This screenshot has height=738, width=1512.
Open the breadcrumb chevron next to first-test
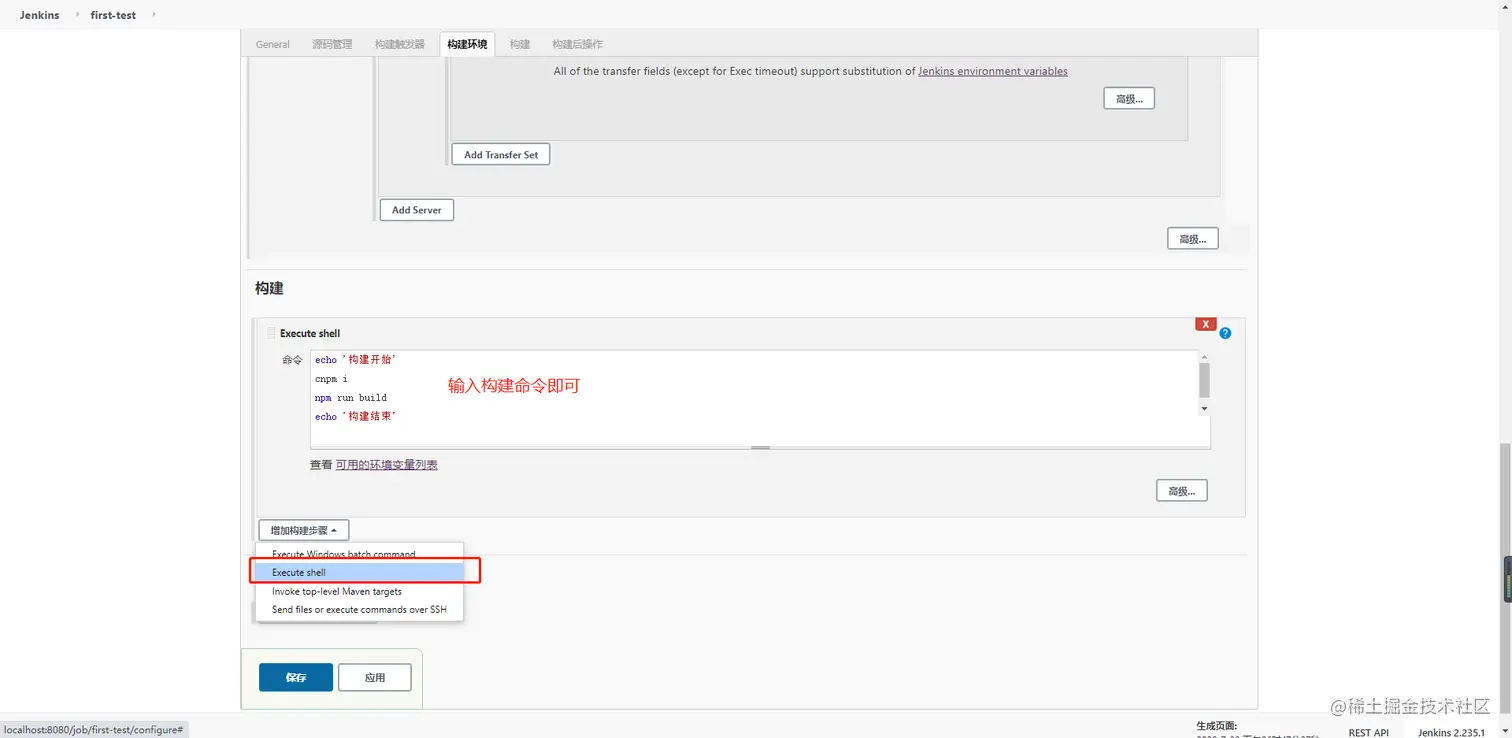[x=152, y=15]
